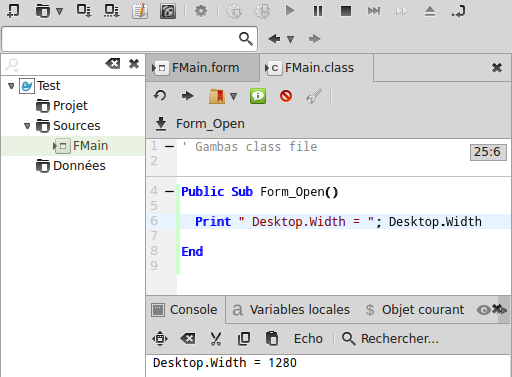Open project properties gear icon

click(201, 11)
